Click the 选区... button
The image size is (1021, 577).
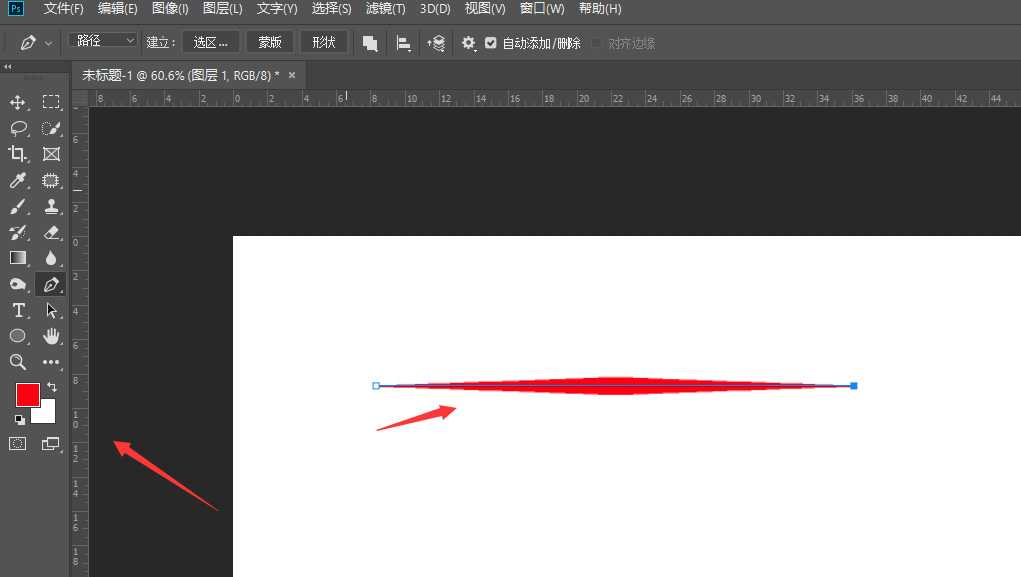point(211,42)
